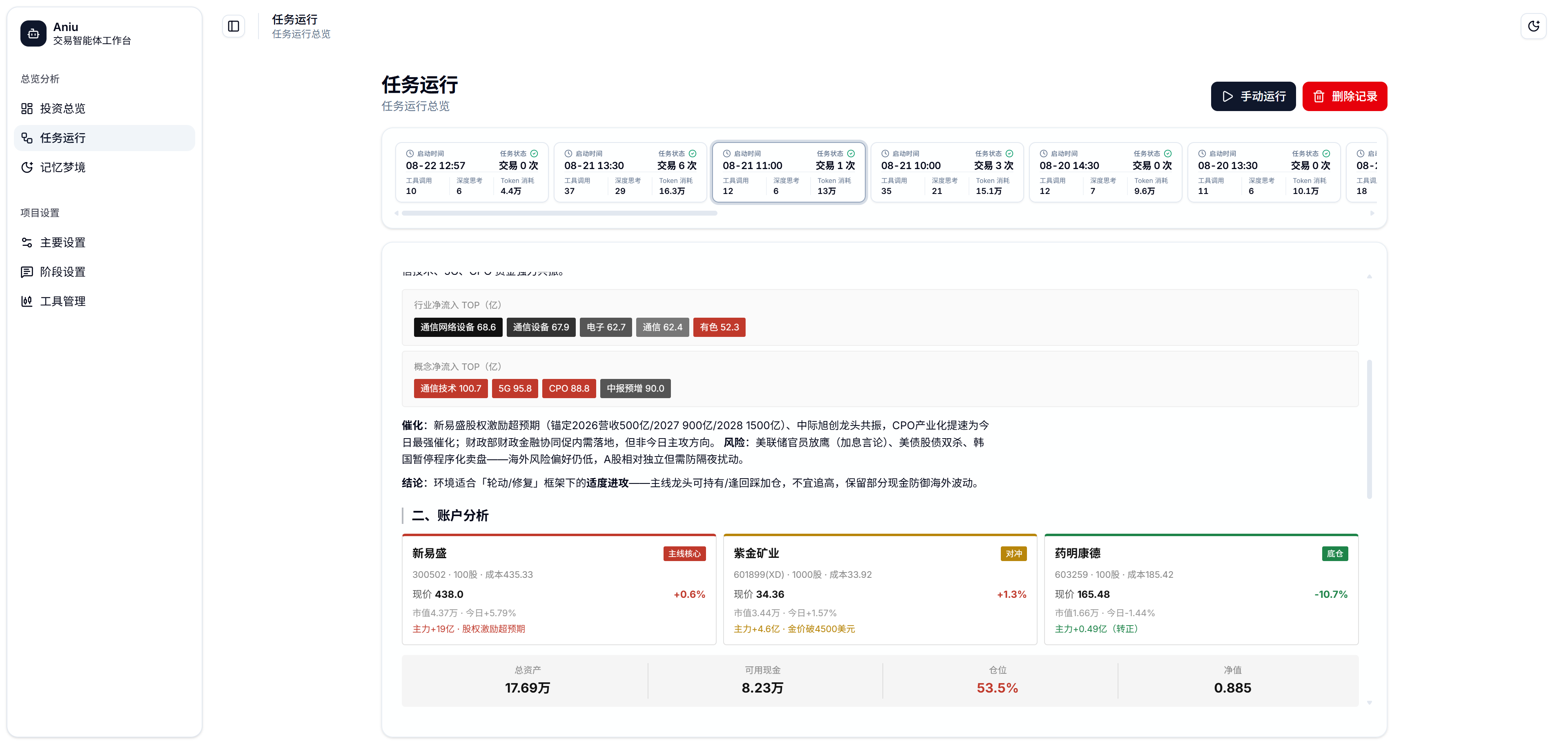Click the 主力+4.6亿 · 金价破4500美元 note
Image resolution: width=1568 pixels, height=744 pixels.
pyautogui.click(x=794, y=629)
